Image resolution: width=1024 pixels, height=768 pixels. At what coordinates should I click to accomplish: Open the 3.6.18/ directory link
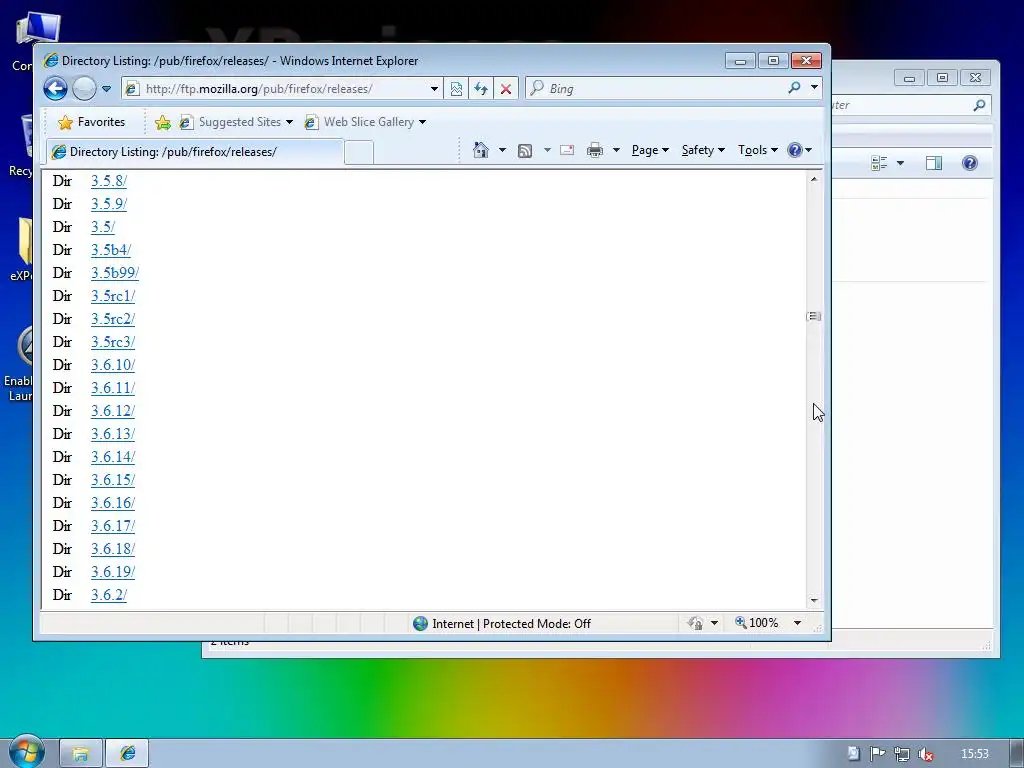click(112, 549)
